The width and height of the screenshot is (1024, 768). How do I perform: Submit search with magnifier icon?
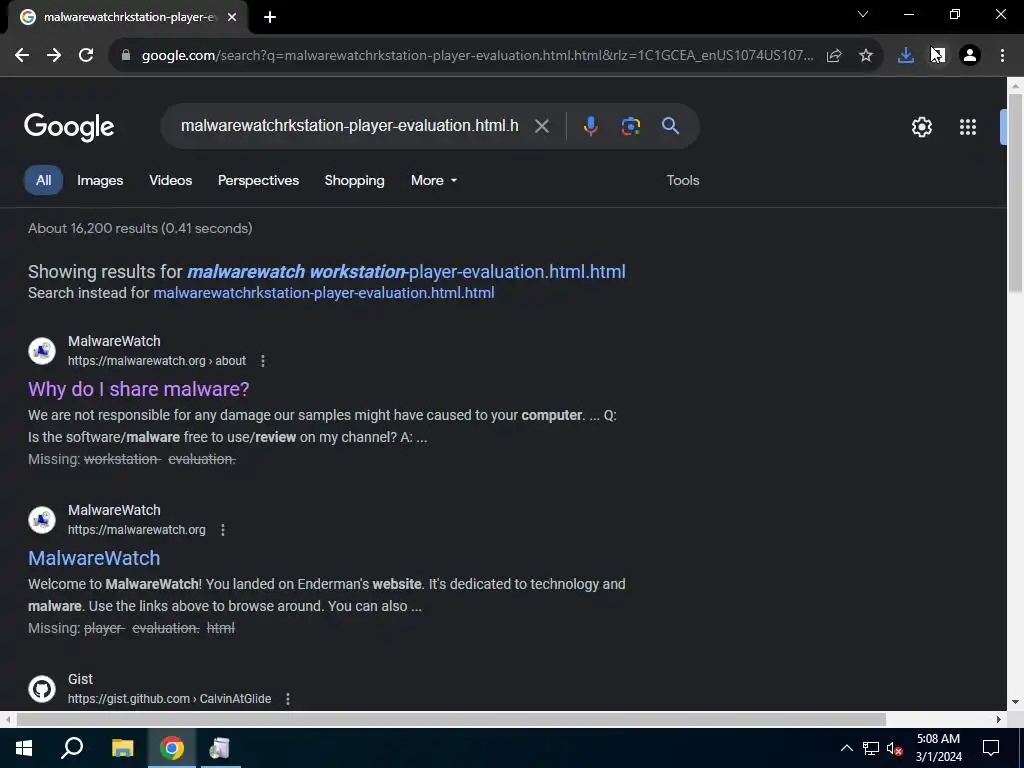tap(671, 126)
